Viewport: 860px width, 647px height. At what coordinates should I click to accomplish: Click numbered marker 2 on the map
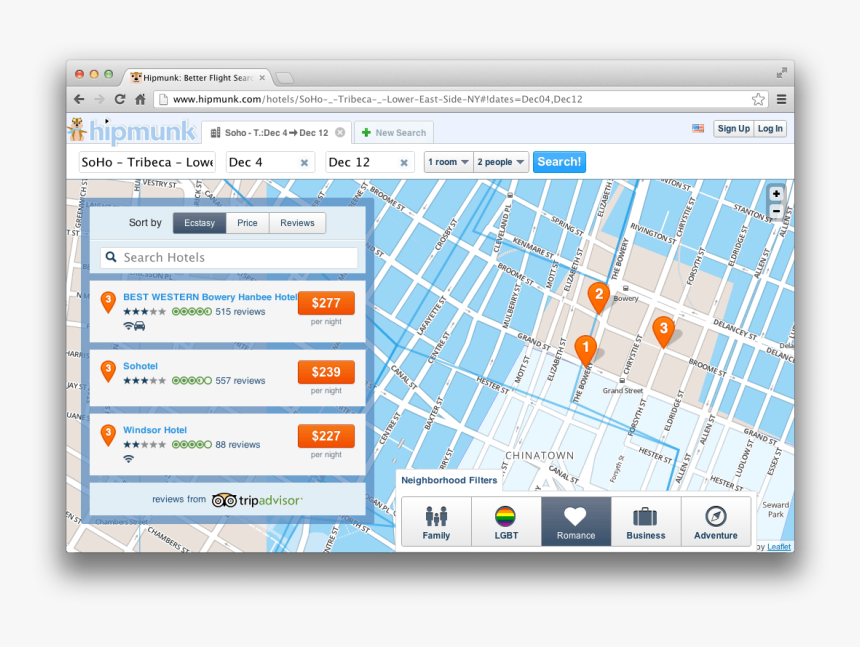(599, 296)
